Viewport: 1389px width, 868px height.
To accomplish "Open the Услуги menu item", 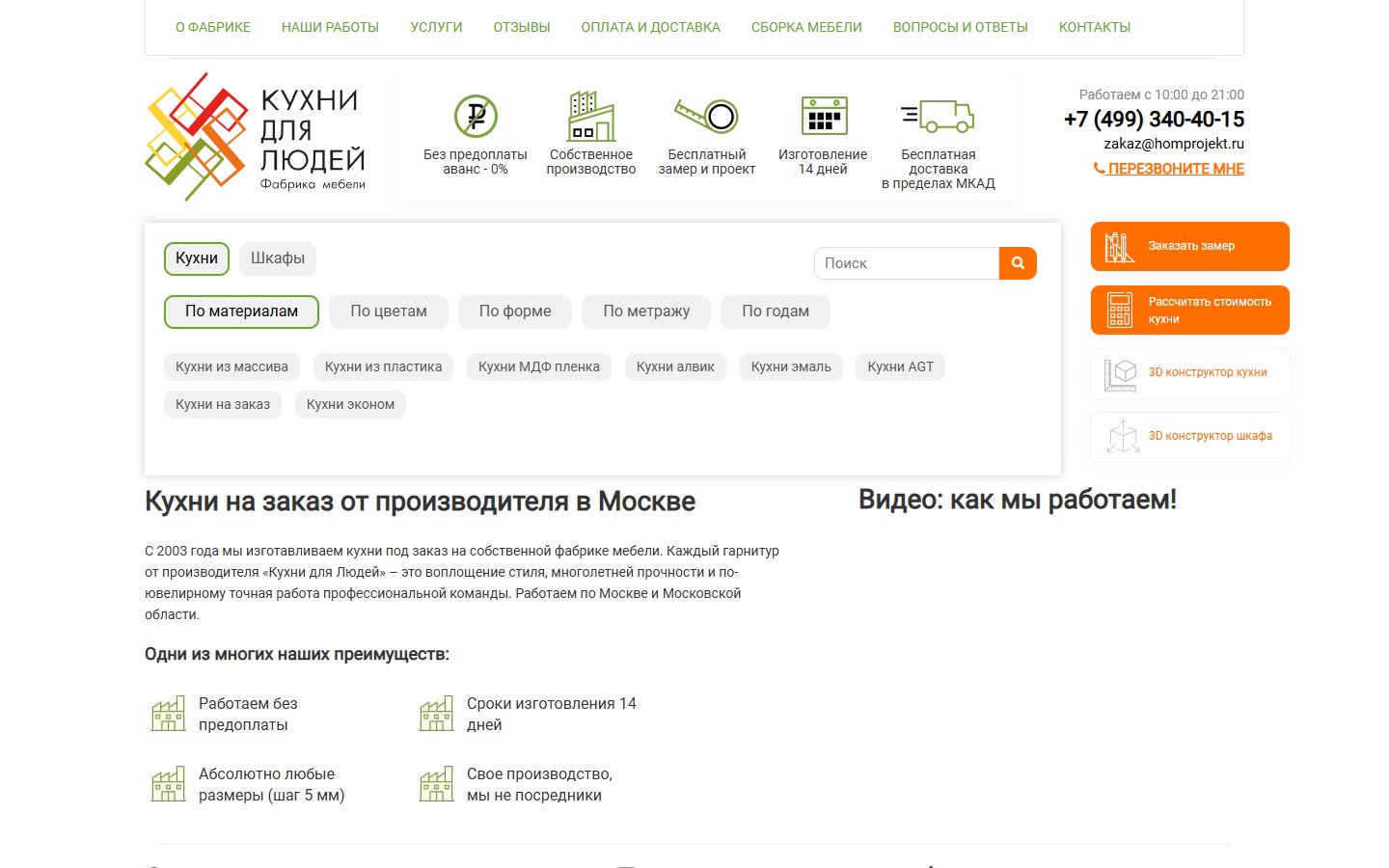I will click(x=436, y=27).
